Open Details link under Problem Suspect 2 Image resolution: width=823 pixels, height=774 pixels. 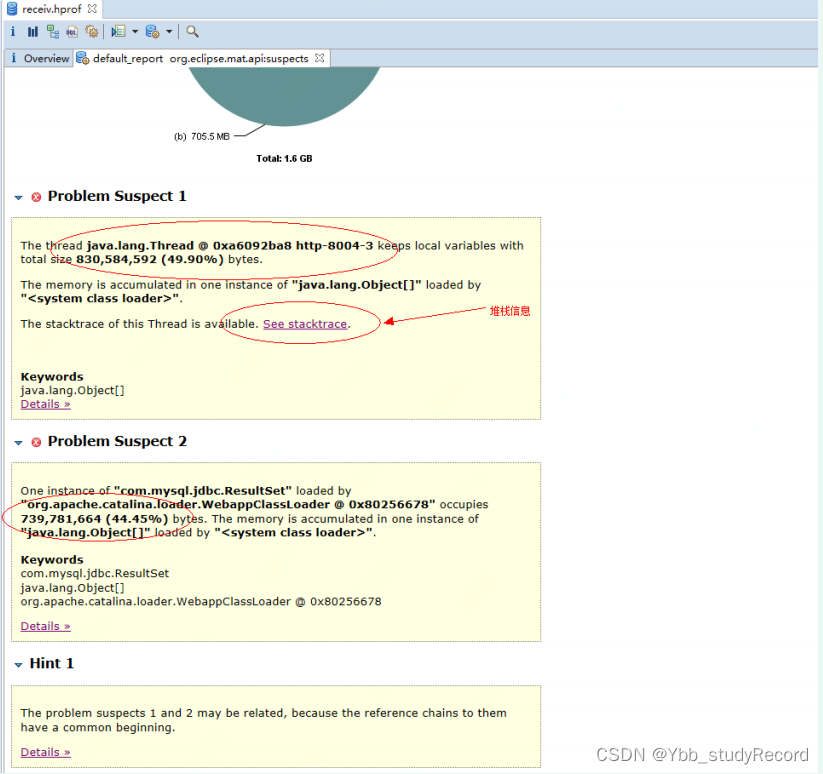pos(45,626)
